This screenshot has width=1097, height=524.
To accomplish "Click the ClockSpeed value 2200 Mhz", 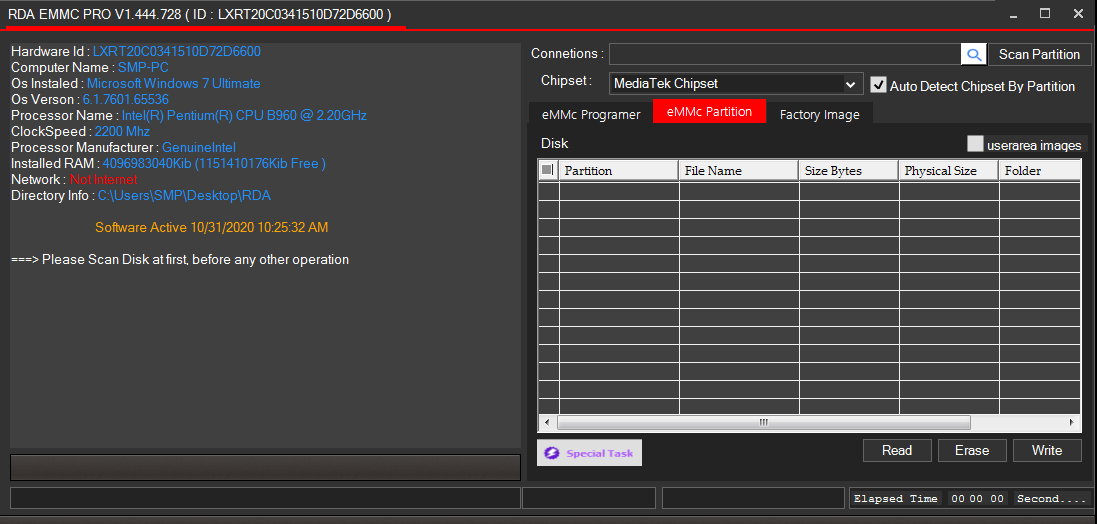I will (122, 132).
